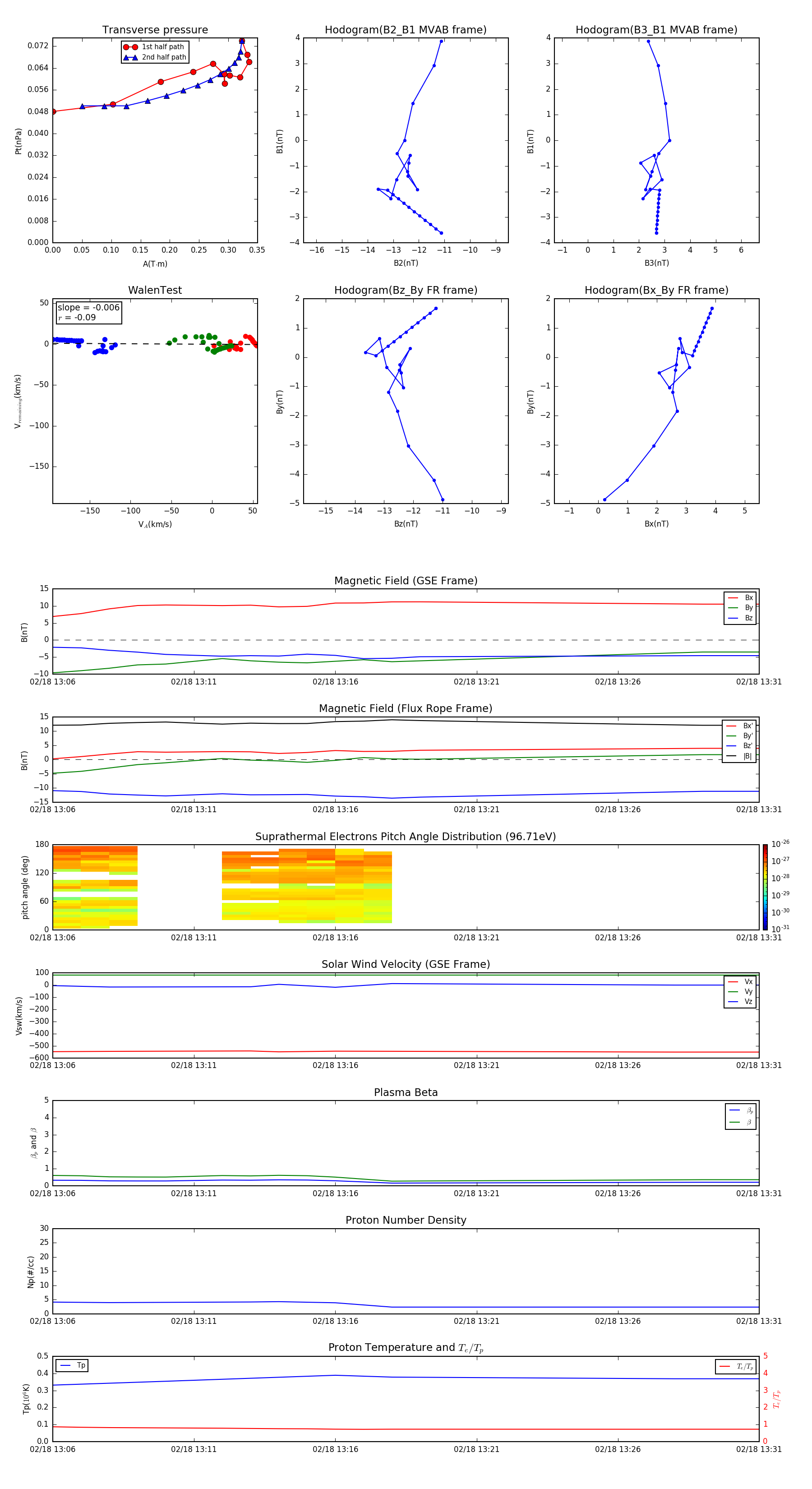Viewport: 812px width, 1489px height.
Task: Click the 'Plasma Beta' plot title
Action: tap(406, 1092)
